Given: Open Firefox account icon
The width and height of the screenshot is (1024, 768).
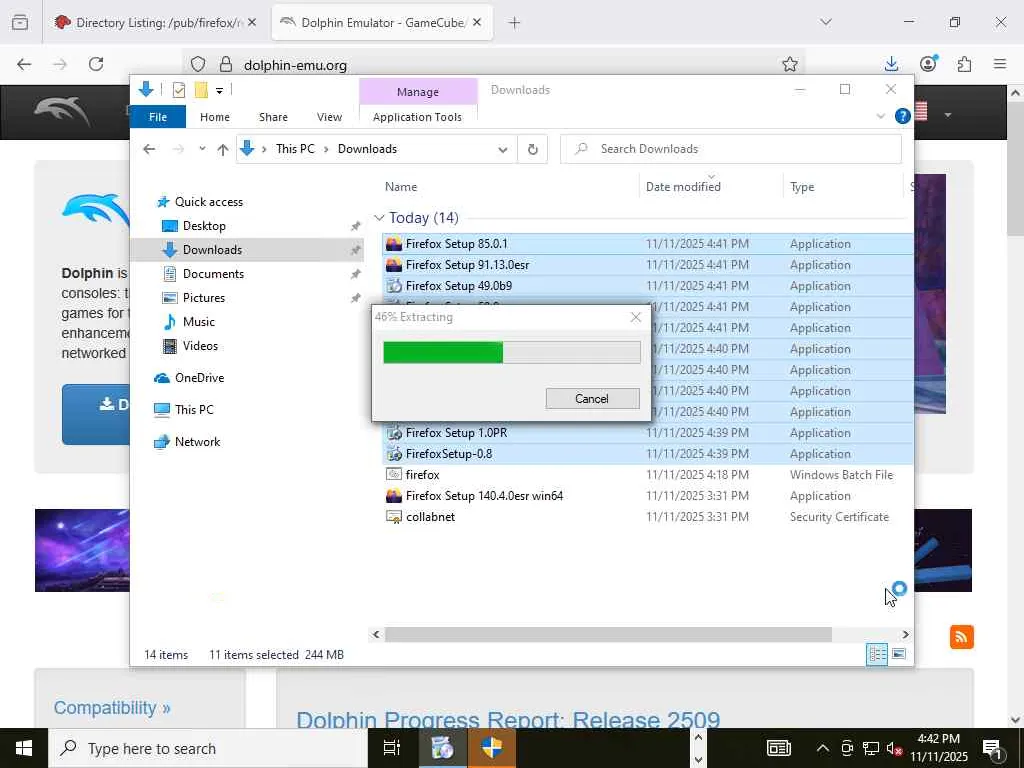Looking at the screenshot, I should (928, 64).
